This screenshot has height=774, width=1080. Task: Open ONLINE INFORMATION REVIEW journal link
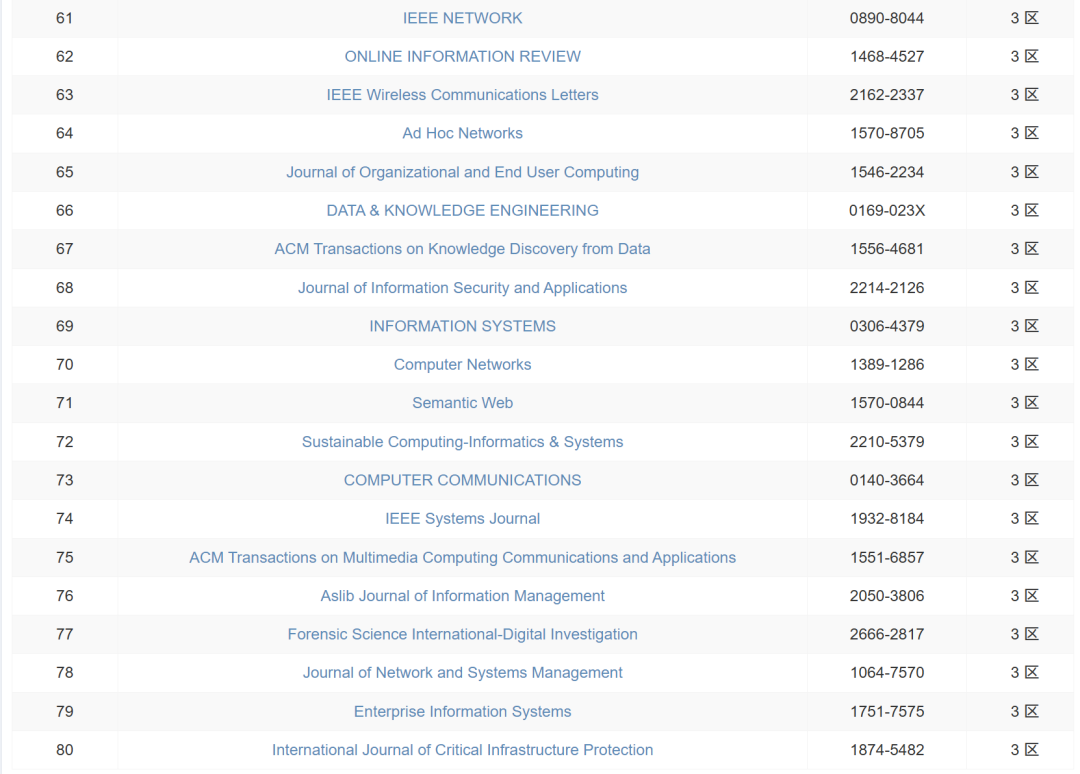pos(462,56)
